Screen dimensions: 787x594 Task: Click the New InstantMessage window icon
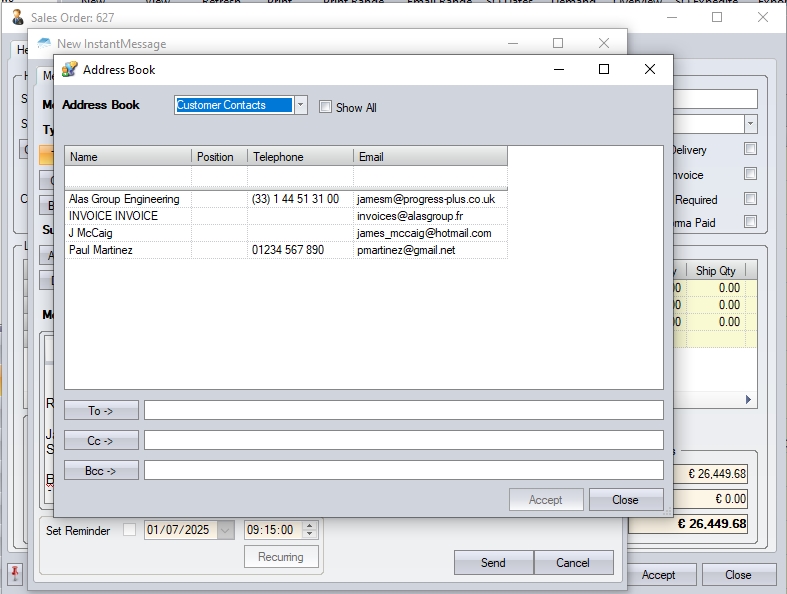click(x=44, y=44)
